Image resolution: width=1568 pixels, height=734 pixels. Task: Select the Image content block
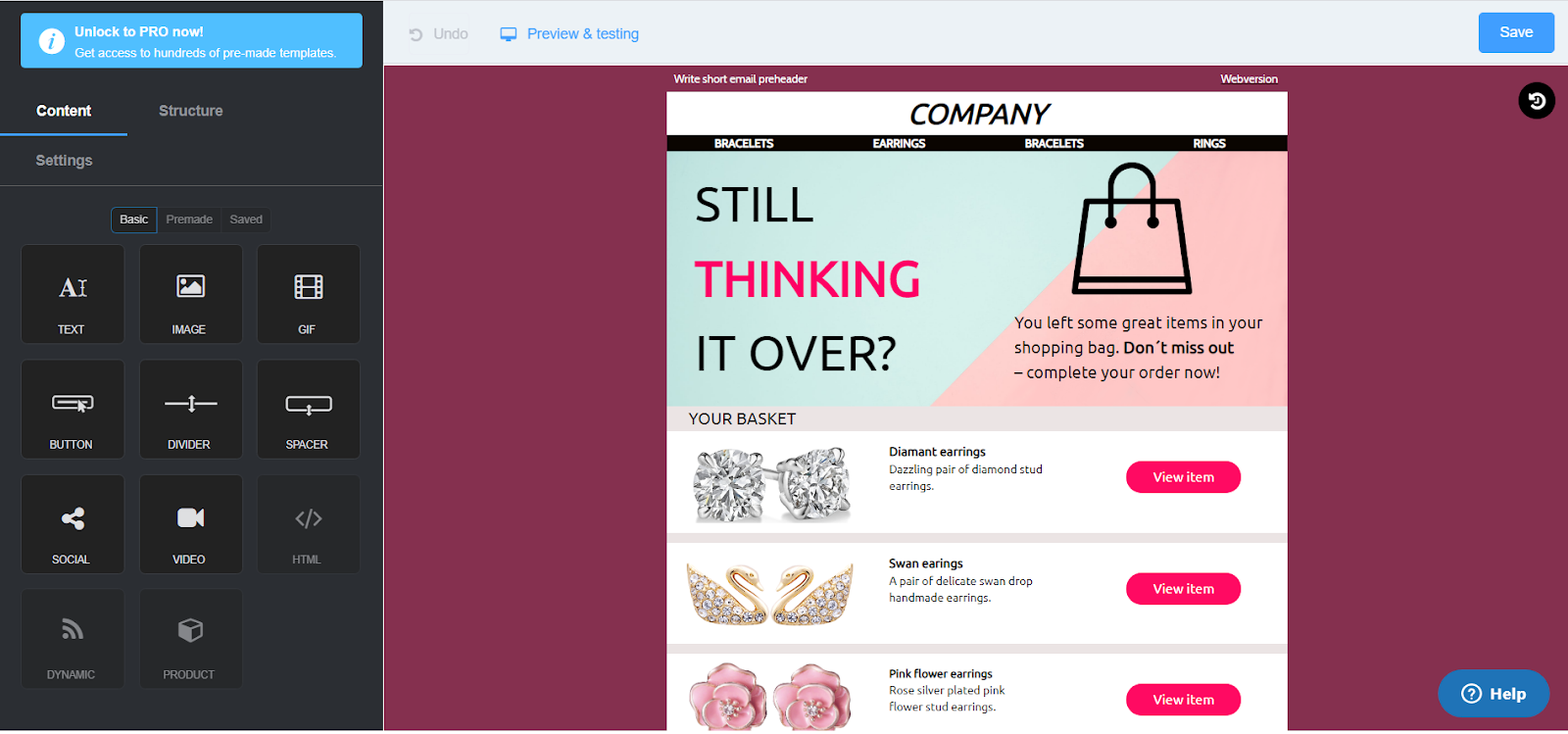pyautogui.click(x=190, y=294)
